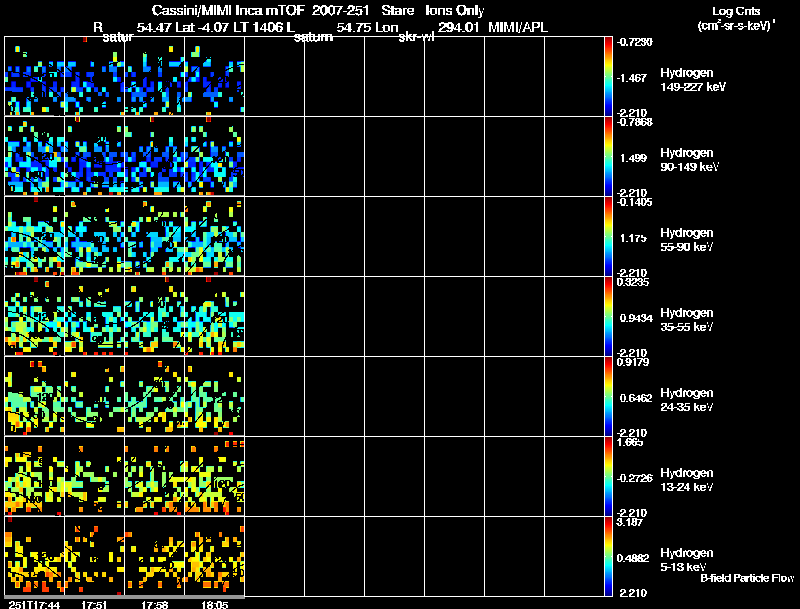Click the colorbar midpoint value '-1.467'

(632, 78)
